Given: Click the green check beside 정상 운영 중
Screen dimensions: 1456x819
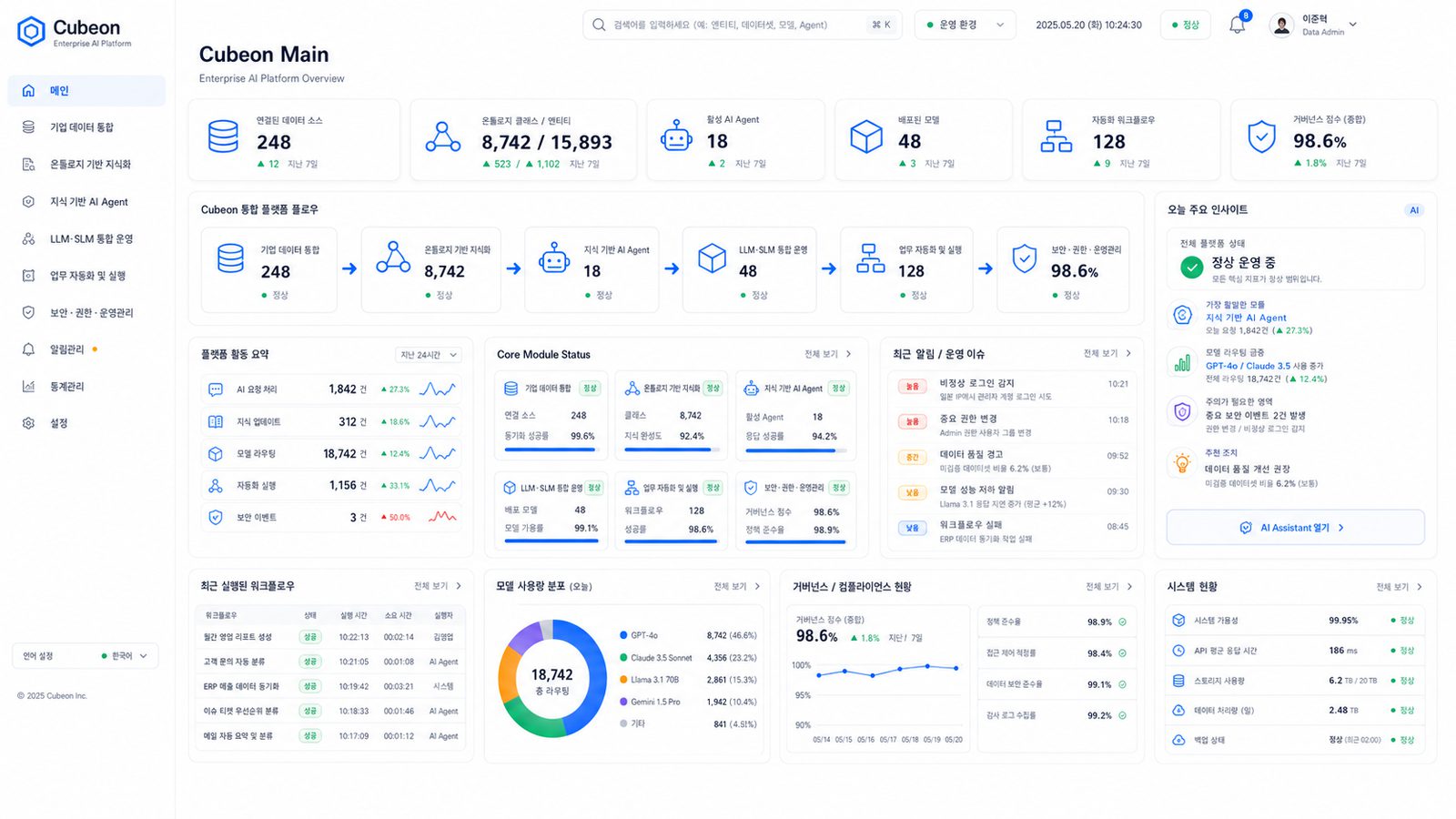Looking at the screenshot, I should coord(1191,267).
